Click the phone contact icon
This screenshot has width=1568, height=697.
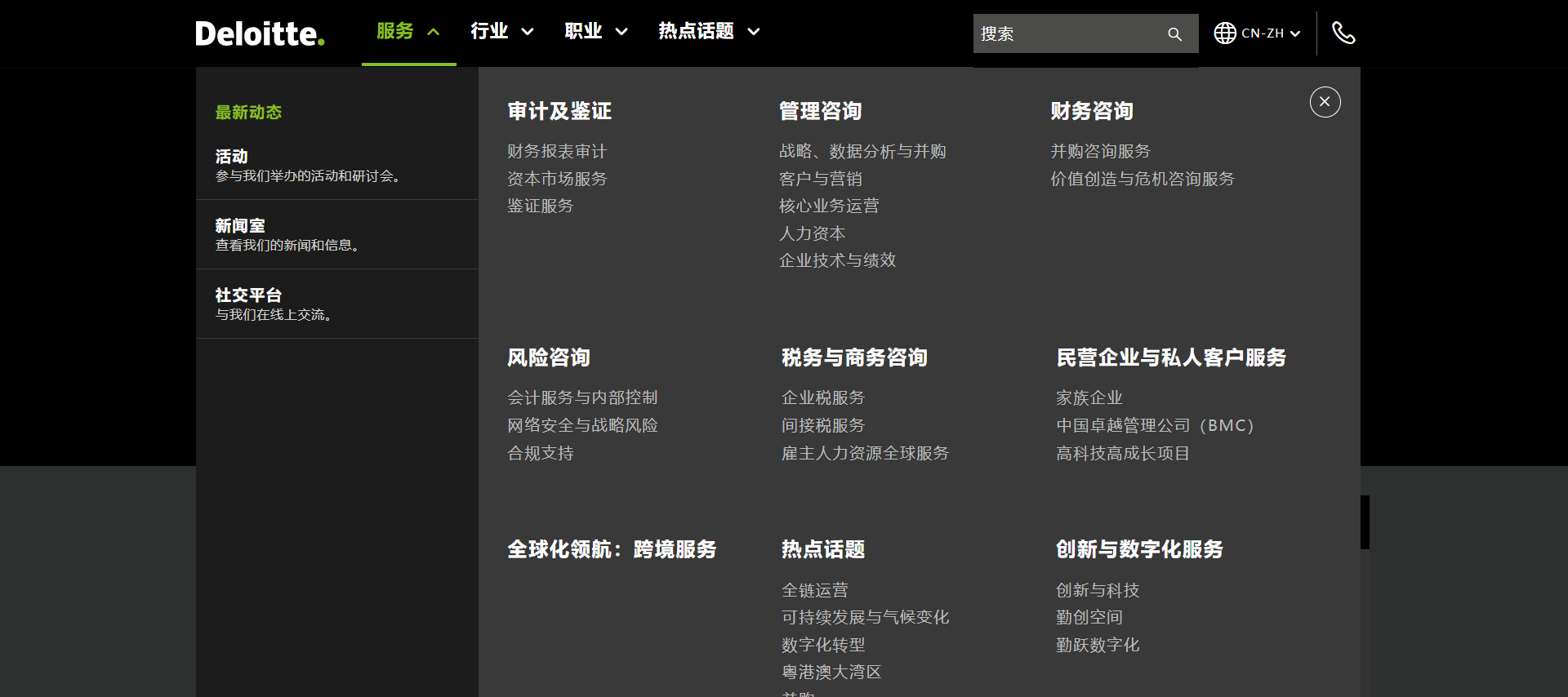pos(1343,33)
